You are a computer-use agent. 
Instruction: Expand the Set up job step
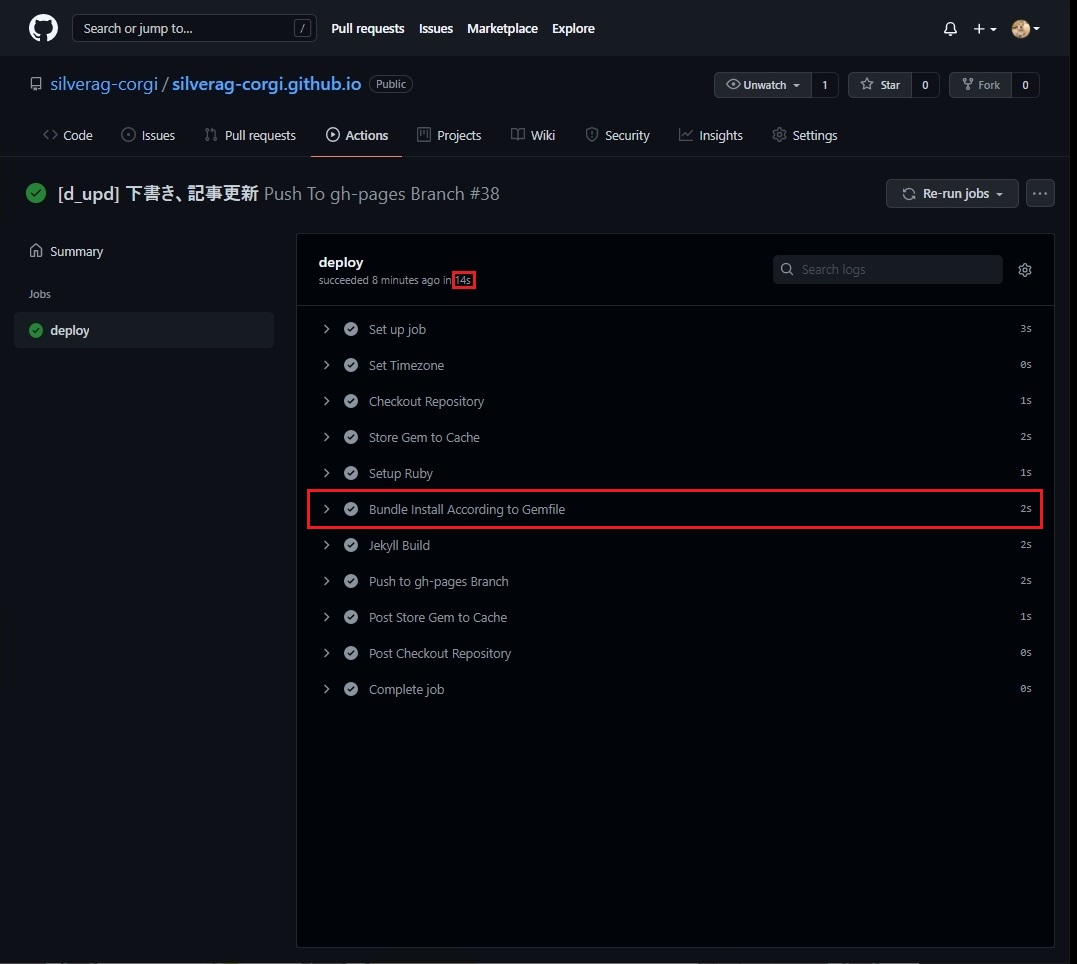point(326,329)
